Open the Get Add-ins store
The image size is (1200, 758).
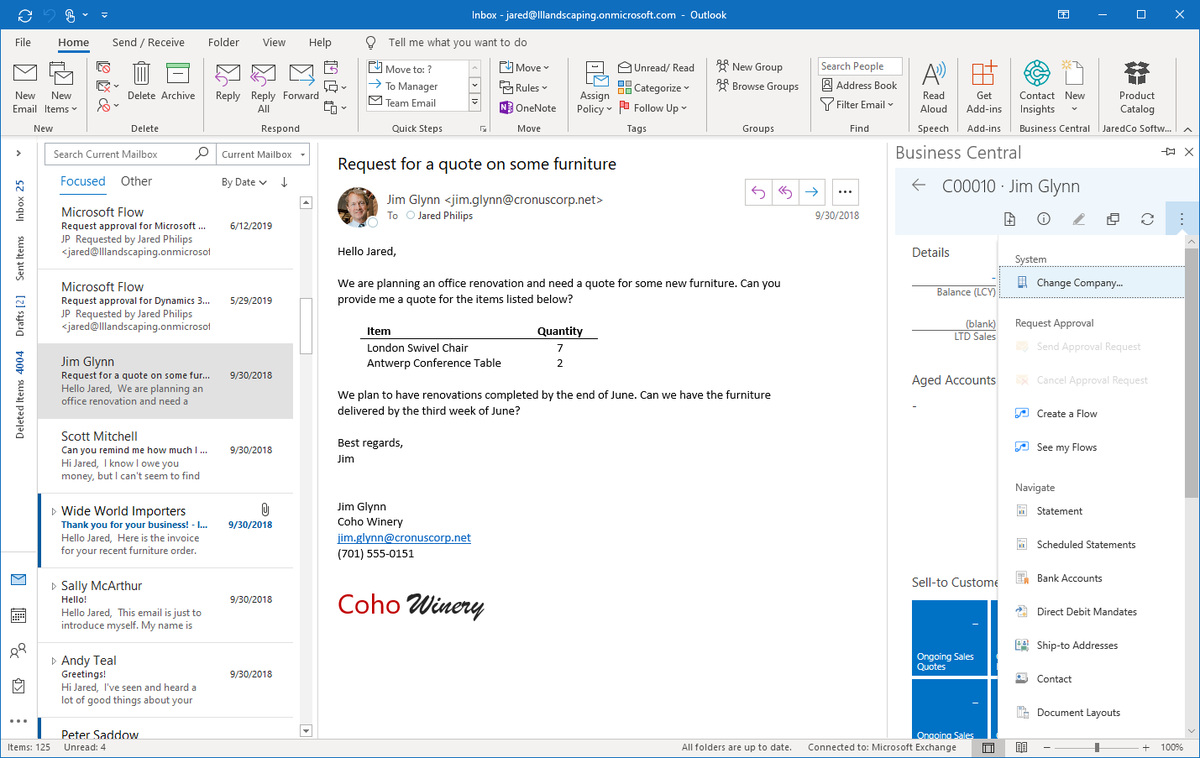pos(984,88)
